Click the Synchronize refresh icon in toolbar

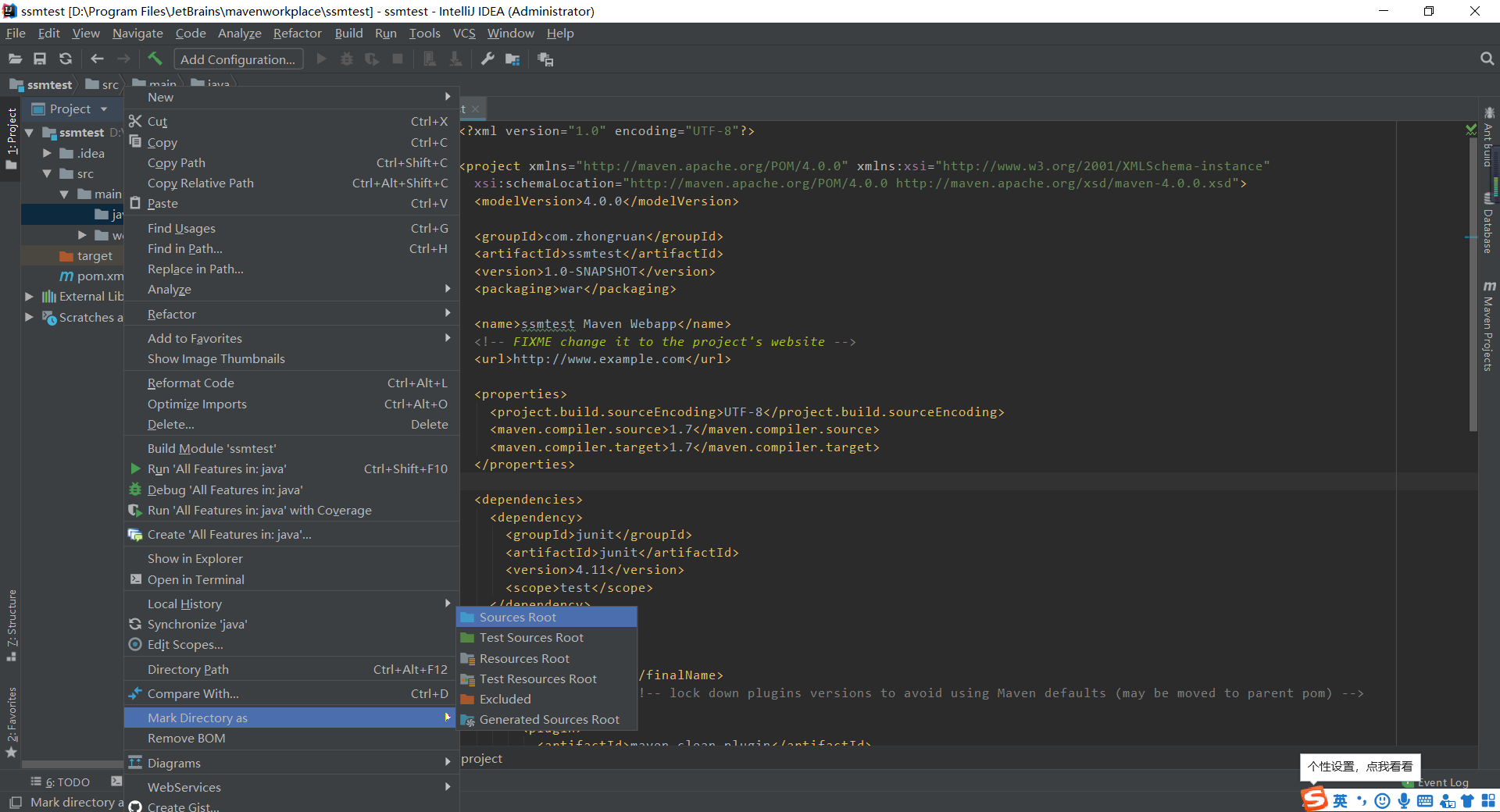(x=66, y=59)
